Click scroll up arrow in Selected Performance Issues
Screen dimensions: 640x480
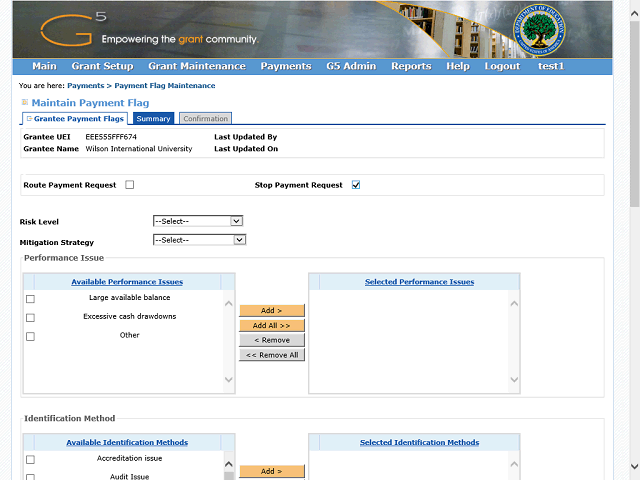pos(514,304)
